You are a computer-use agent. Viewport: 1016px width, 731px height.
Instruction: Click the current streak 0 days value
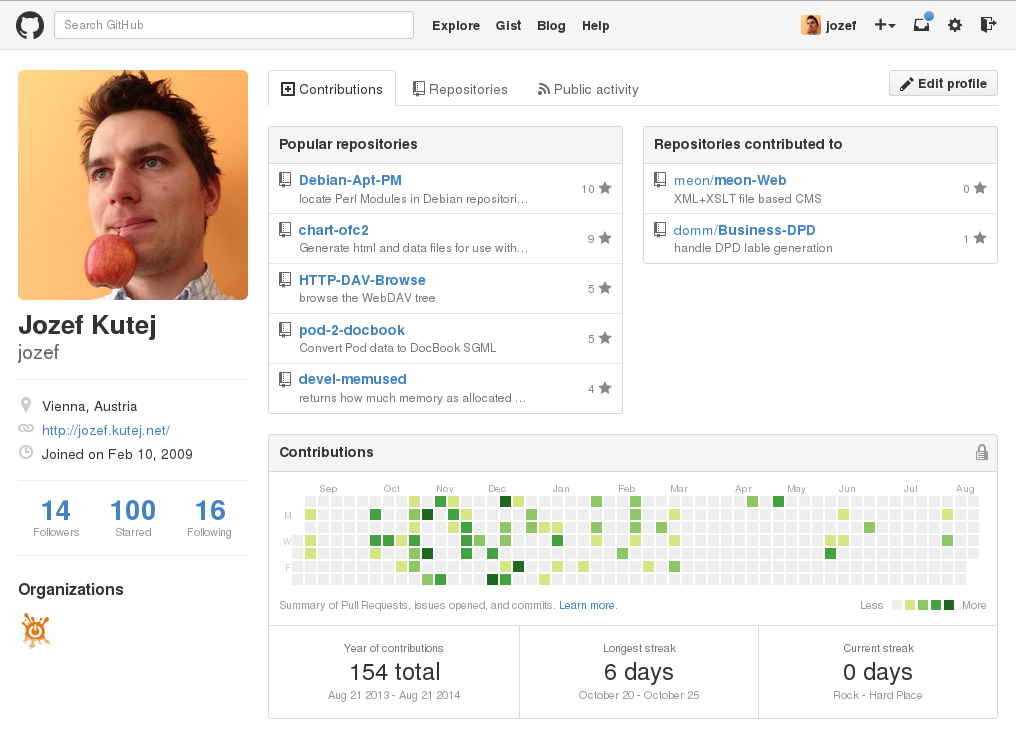tap(878, 672)
